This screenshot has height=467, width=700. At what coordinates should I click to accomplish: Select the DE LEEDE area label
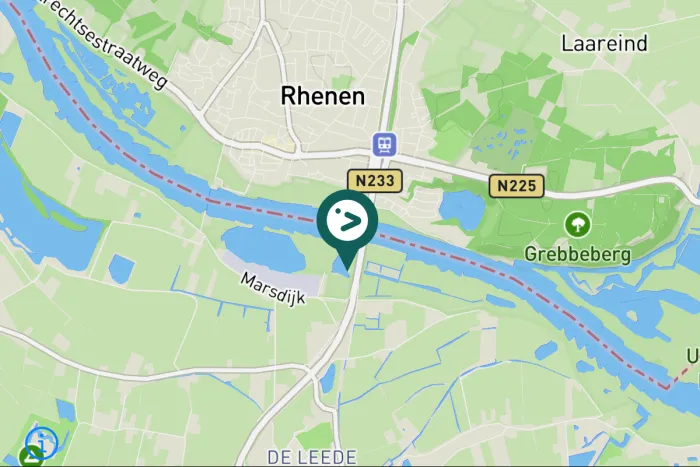click(312, 457)
